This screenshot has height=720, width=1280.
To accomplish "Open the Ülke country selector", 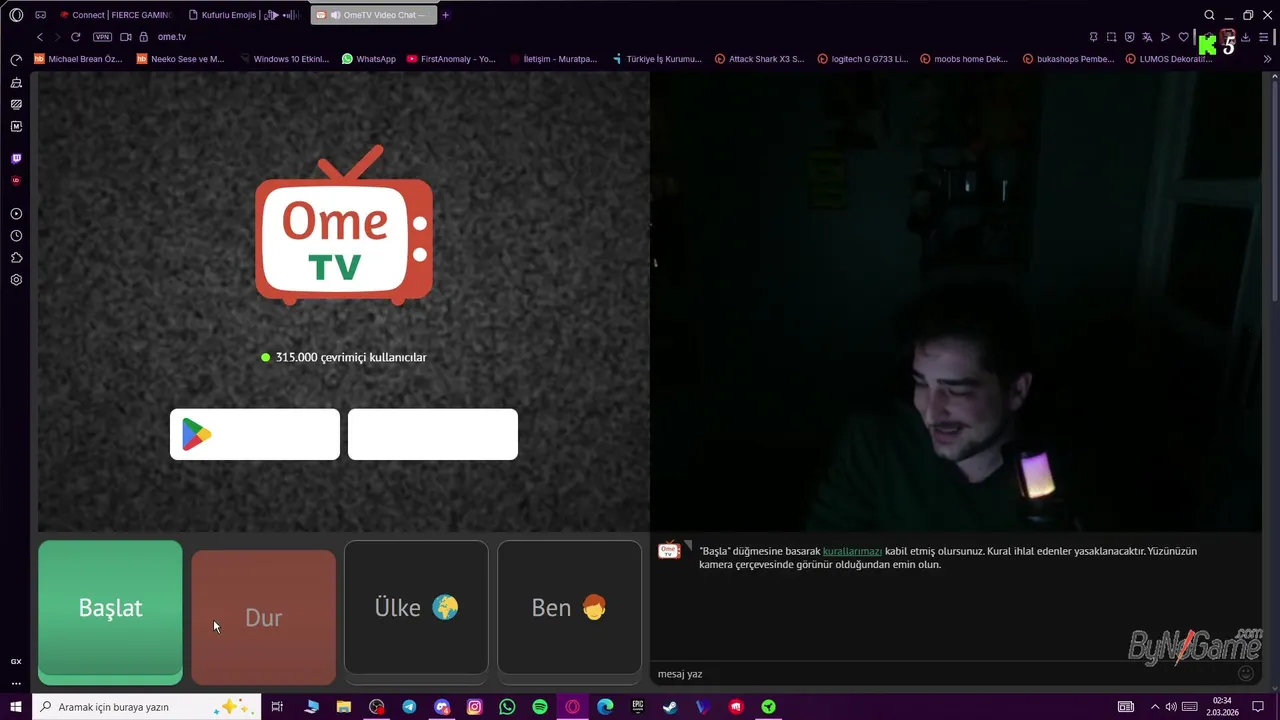I will [416, 608].
